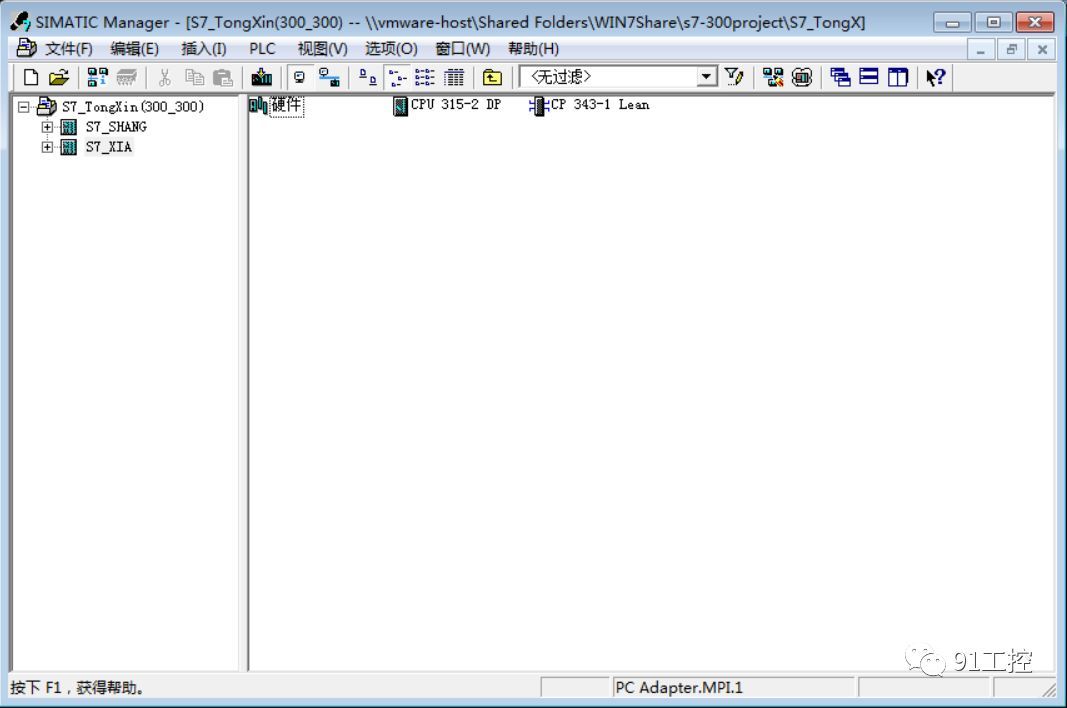This screenshot has height=708, width=1067.
Task: Toggle the Online view button
Action: tap(328, 77)
